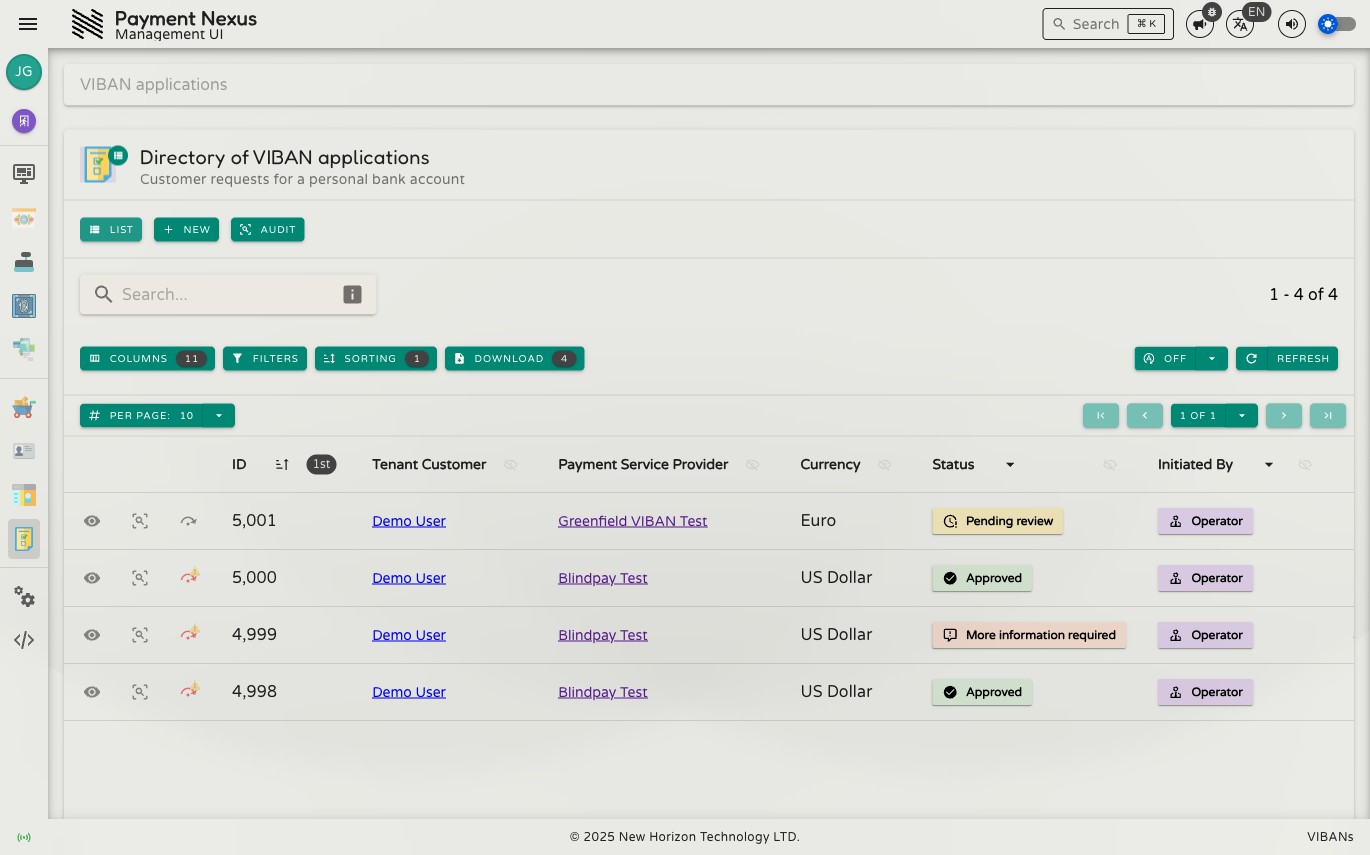Image resolution: width=1370 pixels, height=855 pixels.
Task: Open the hamburger main menu
Action: tap(28, 24)
